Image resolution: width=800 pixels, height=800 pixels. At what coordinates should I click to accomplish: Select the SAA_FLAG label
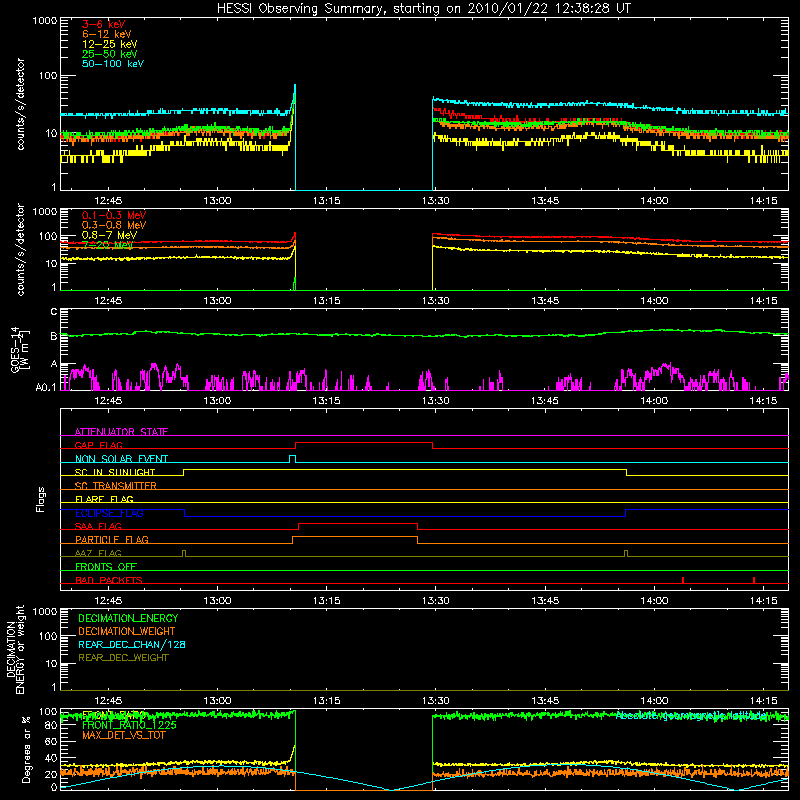click(98, 526)
